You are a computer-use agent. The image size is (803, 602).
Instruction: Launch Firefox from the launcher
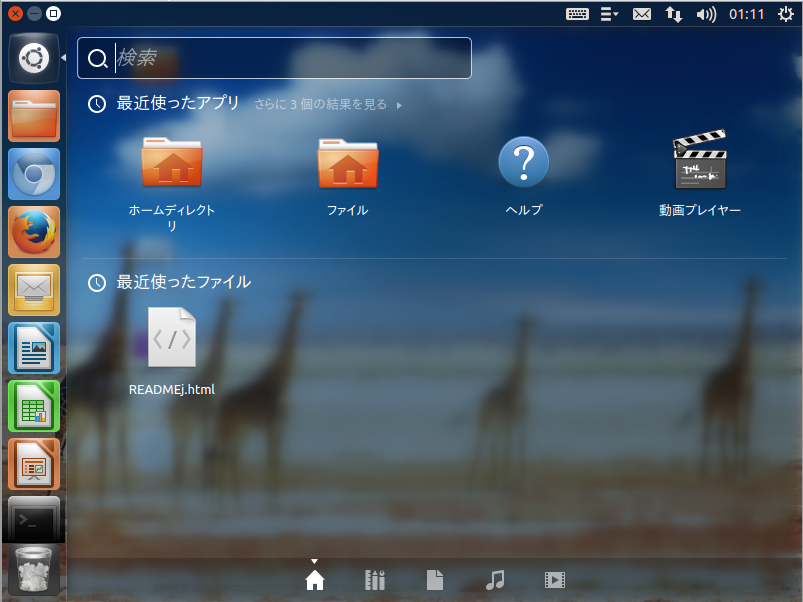(x=34, y=232)
